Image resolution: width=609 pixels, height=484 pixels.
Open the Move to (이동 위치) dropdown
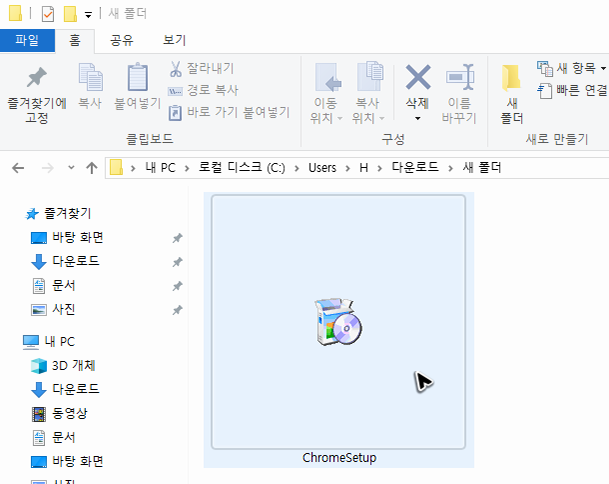326,118
